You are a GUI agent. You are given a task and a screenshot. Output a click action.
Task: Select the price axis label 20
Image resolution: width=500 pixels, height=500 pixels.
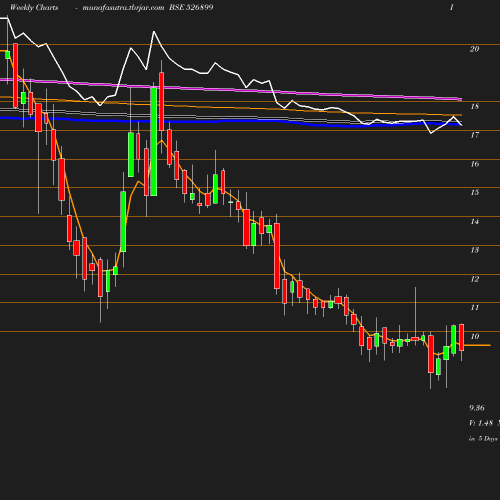475,49
